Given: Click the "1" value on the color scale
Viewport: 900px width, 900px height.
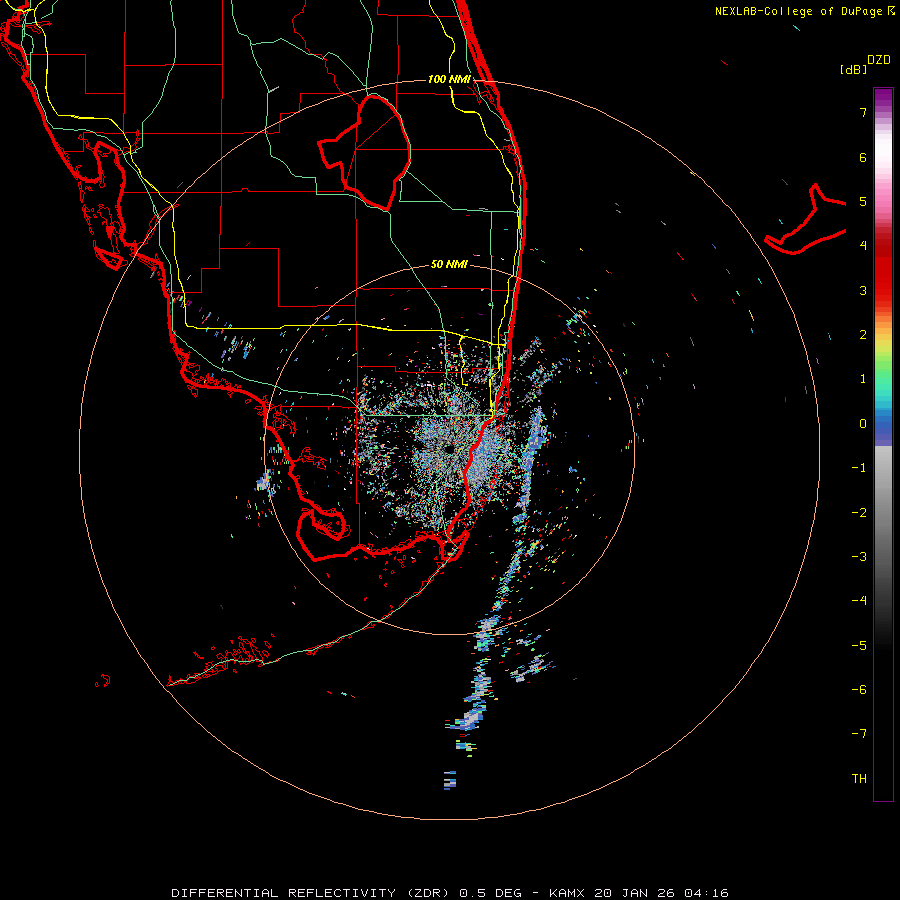Looking at the screenshot, I should point(863,379).
